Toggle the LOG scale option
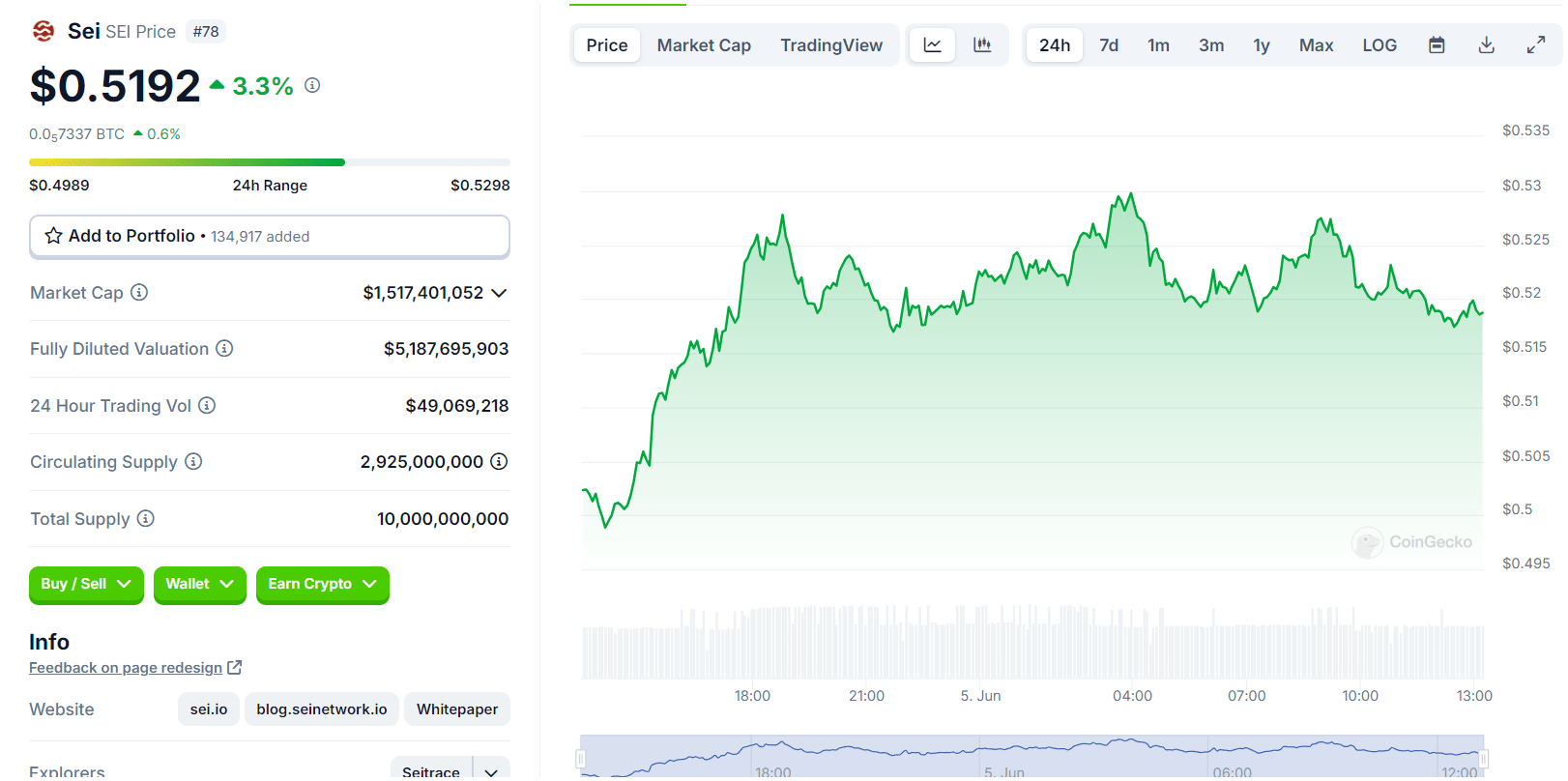 point(1379,45)
